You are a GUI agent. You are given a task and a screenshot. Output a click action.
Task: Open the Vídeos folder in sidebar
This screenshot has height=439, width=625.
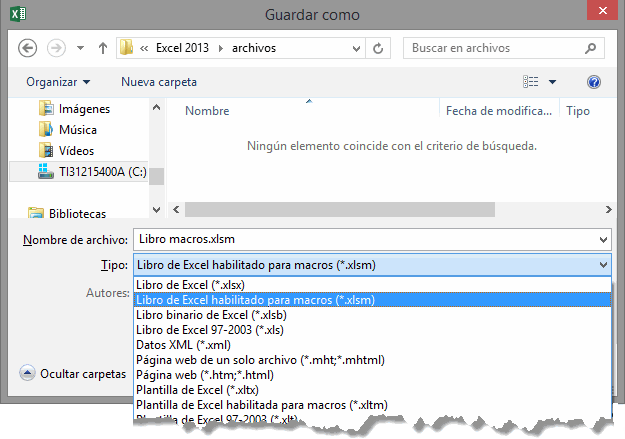click(76, 150)
